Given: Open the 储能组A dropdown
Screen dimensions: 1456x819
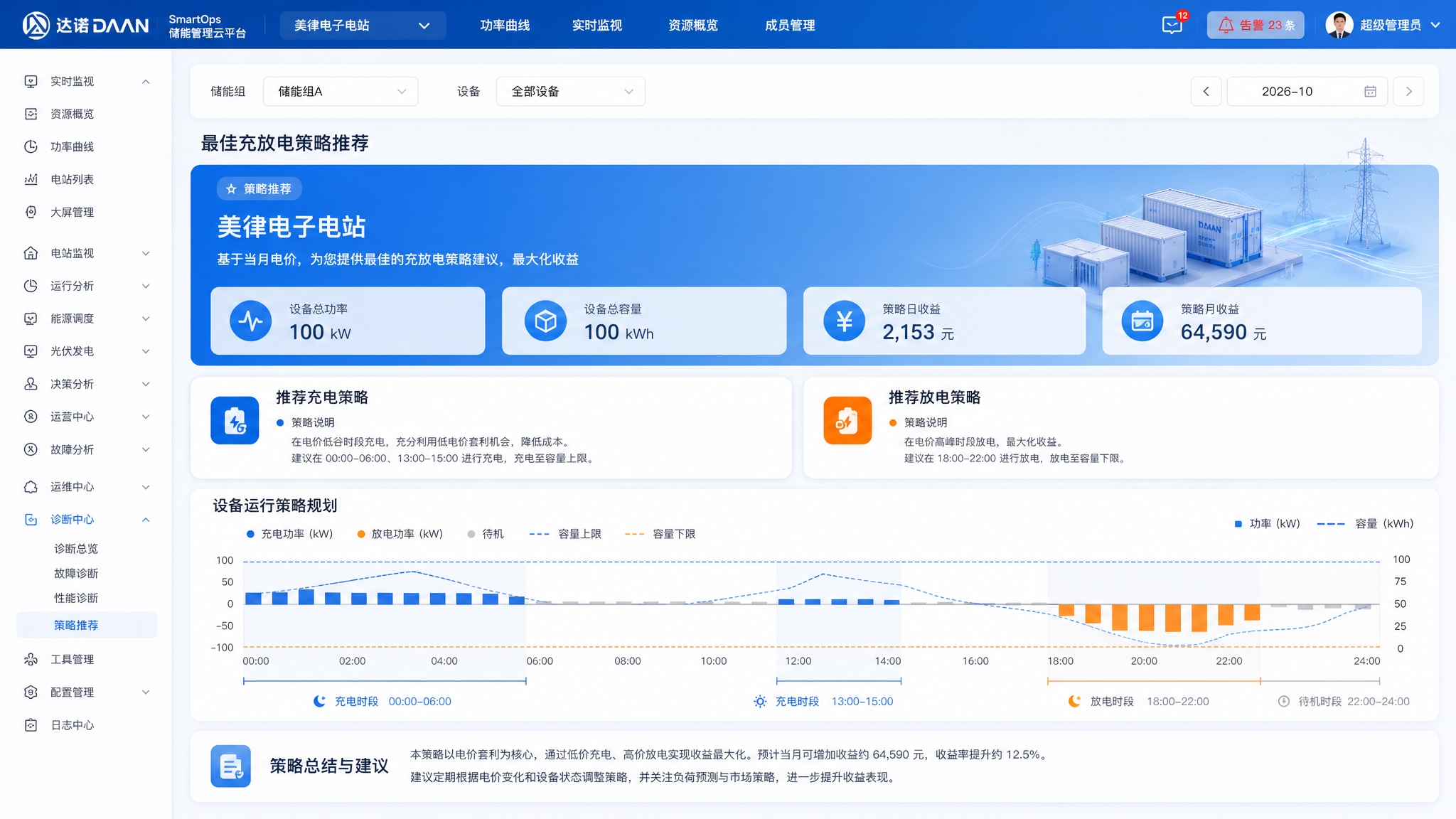Looking at the screenshot, I should (341, 91).
